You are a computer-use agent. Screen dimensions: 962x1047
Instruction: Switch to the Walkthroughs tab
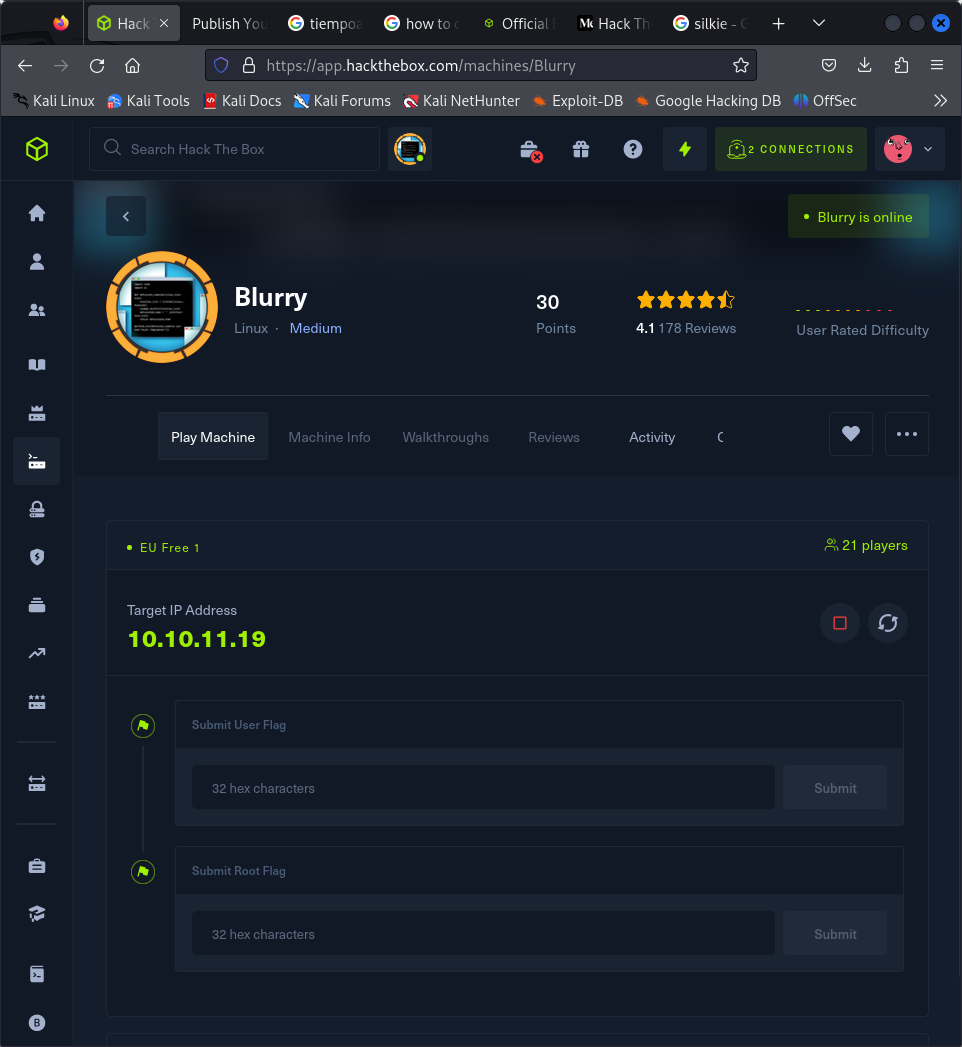(x=445, y=437)
